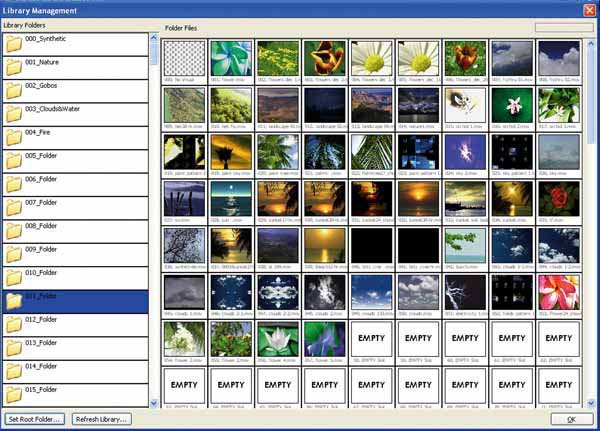
Task: Choose the bright green treetops thumbnail
Action: (231, 105)
